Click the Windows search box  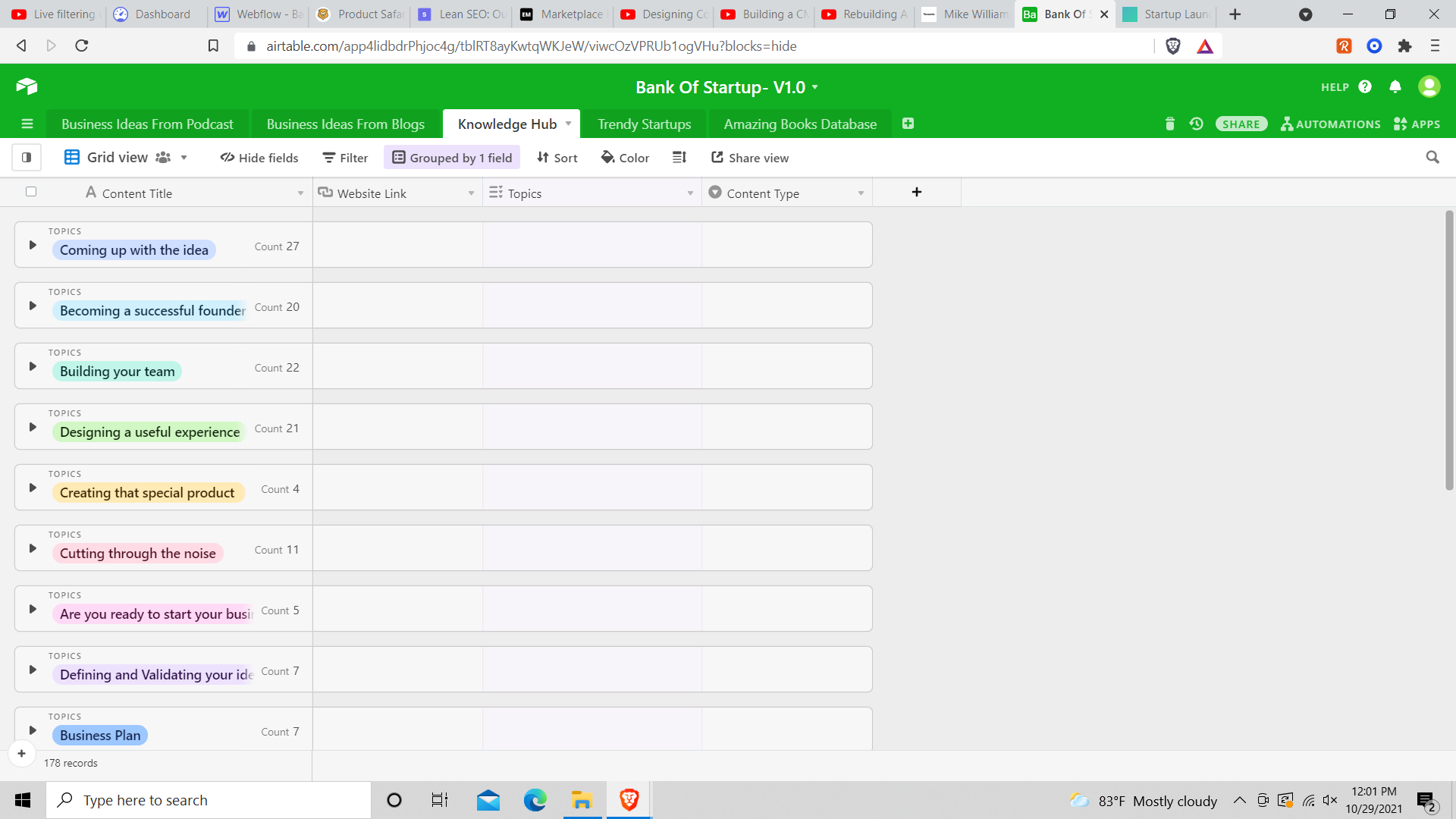(209, 800)
